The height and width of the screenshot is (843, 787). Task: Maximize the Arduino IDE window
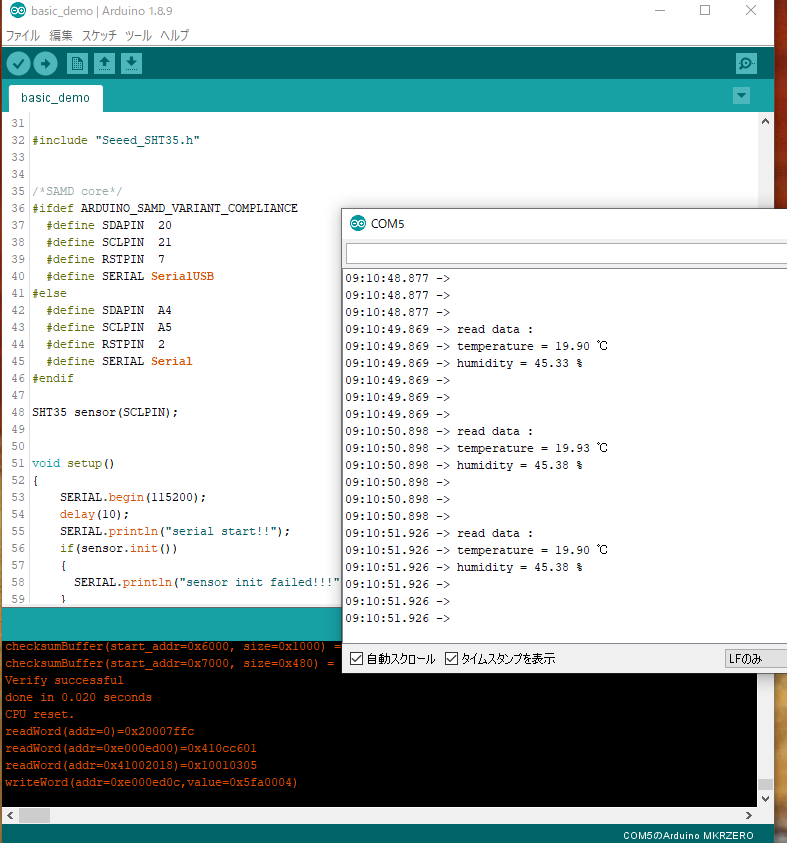click(x=705, y=11)
